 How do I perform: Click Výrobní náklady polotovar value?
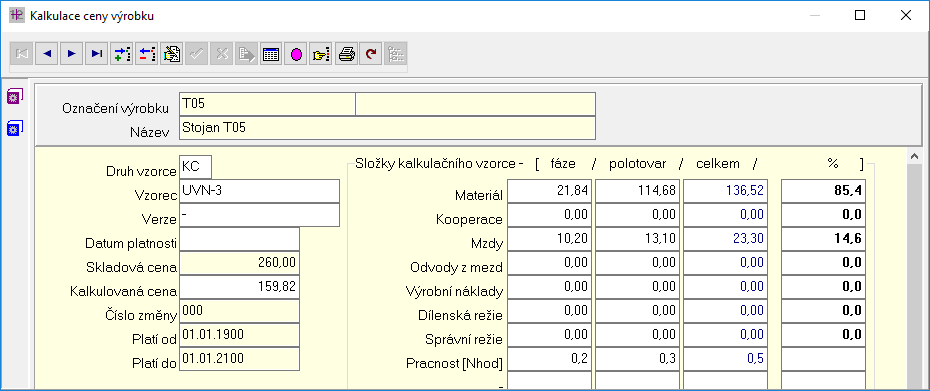click(638, 287)
